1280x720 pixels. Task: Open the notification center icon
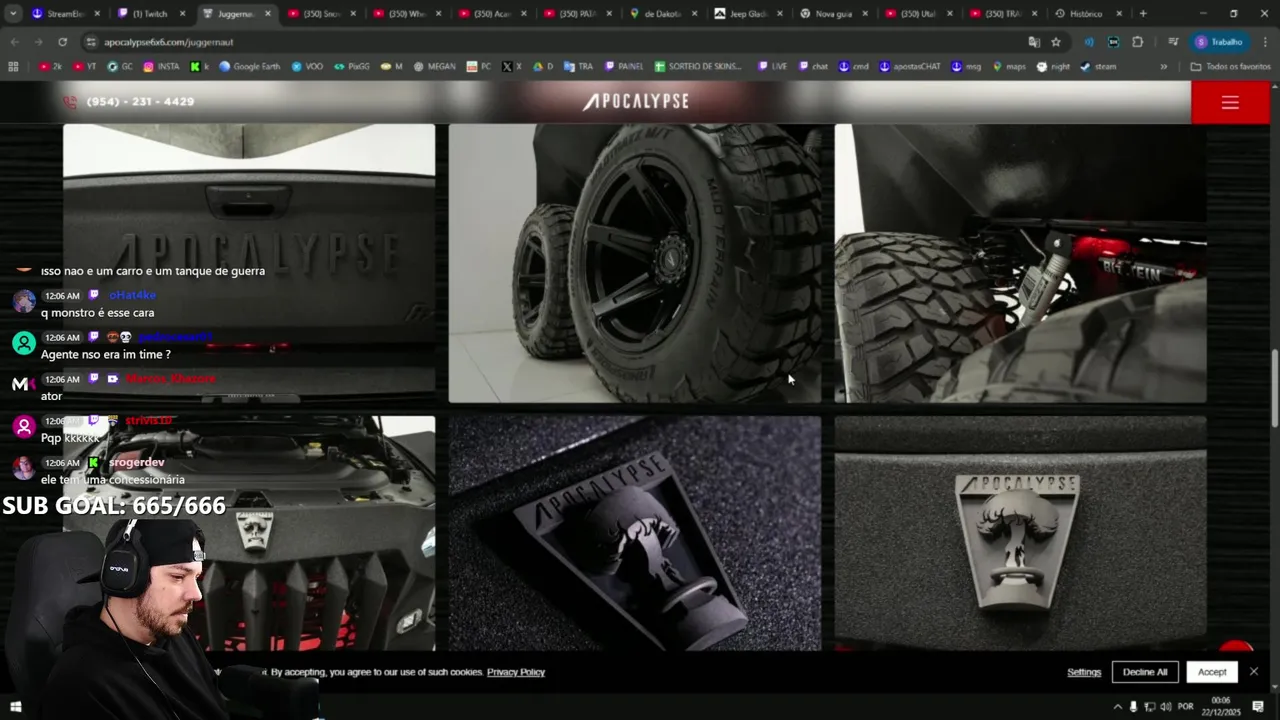(x=1258, y=707)
